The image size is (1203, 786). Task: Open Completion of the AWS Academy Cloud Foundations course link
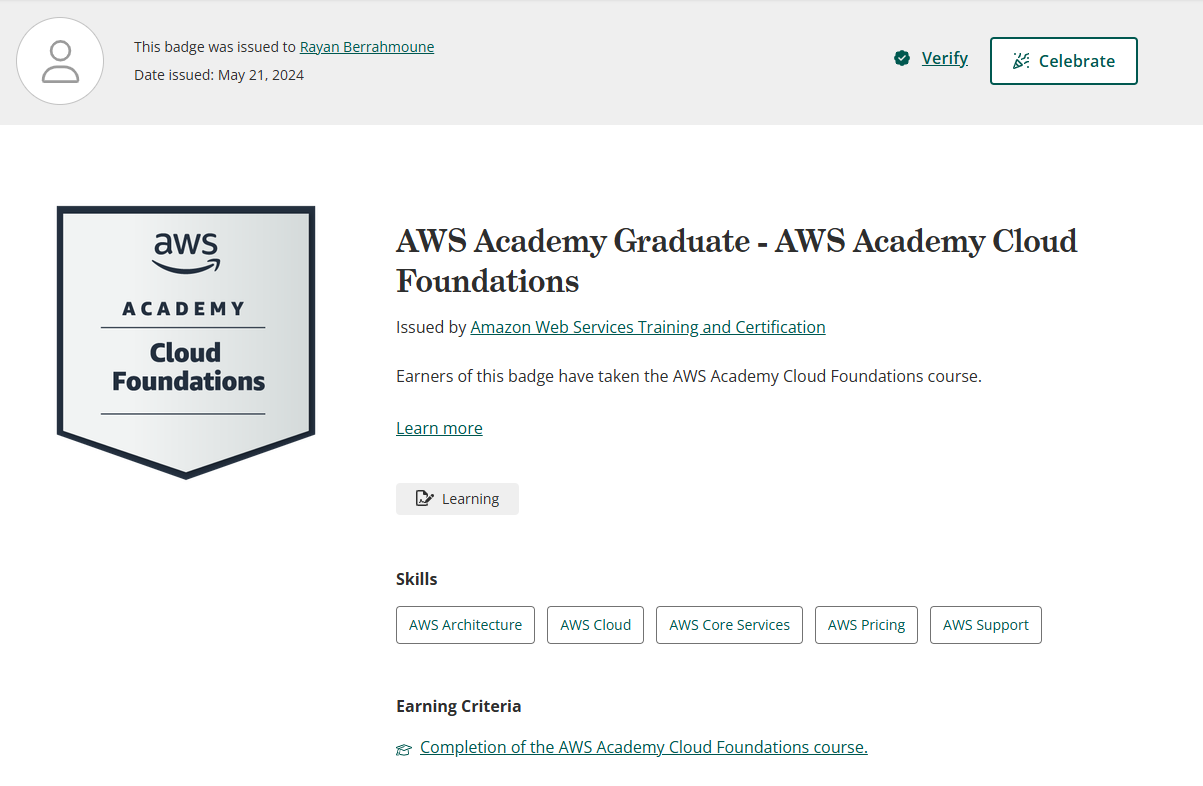(x=644, y=747)
